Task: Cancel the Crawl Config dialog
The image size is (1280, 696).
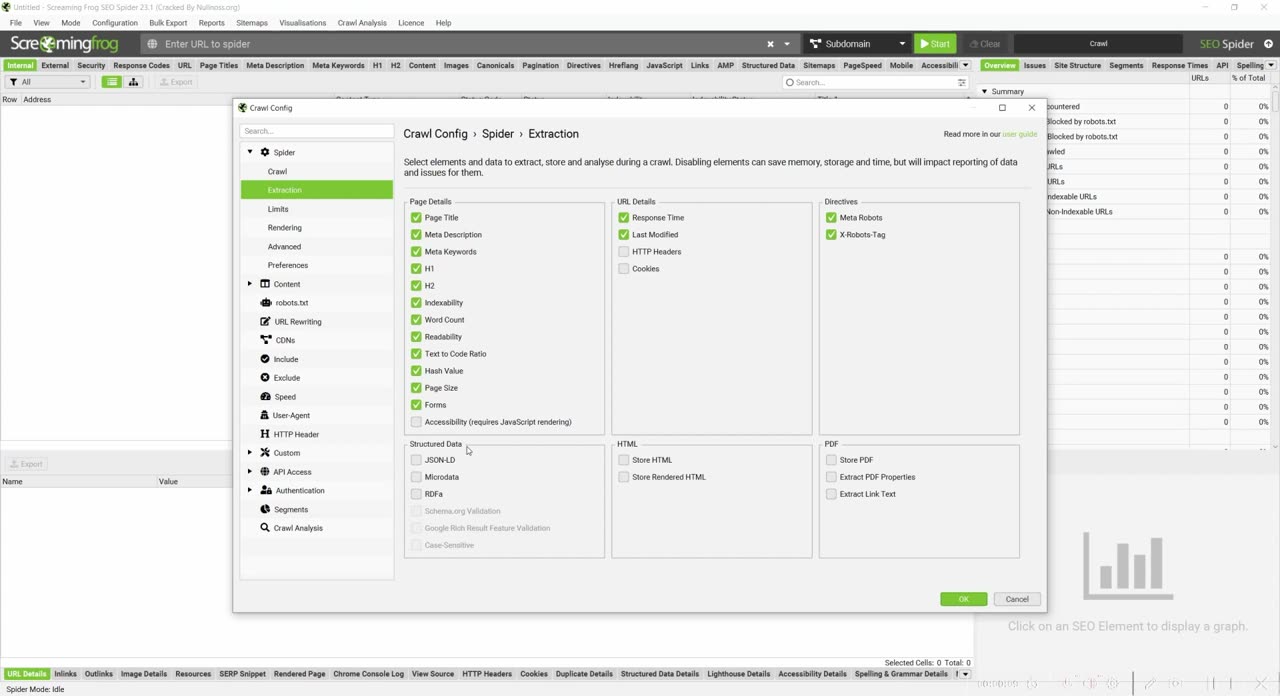Action: 1017,599
